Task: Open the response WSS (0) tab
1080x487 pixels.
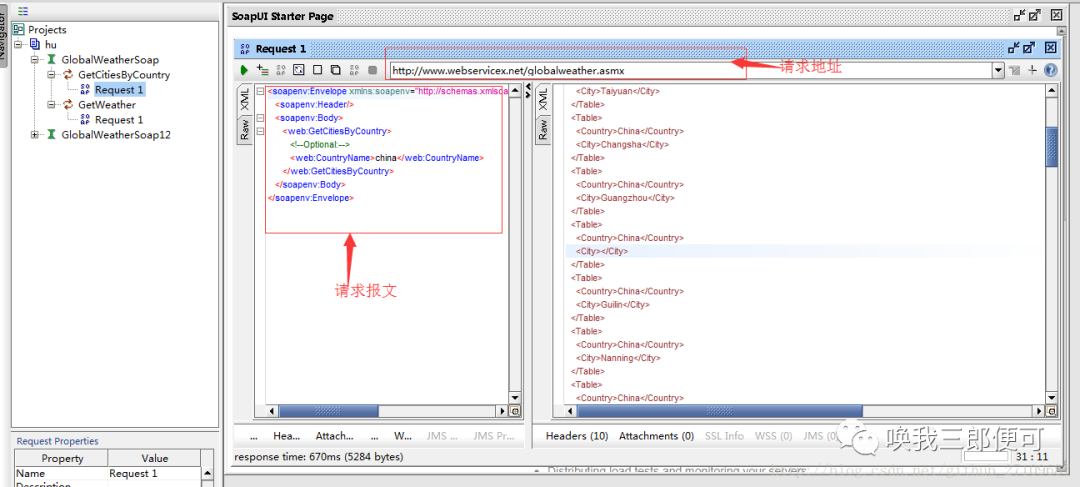Action: click(x=773, y=436)
